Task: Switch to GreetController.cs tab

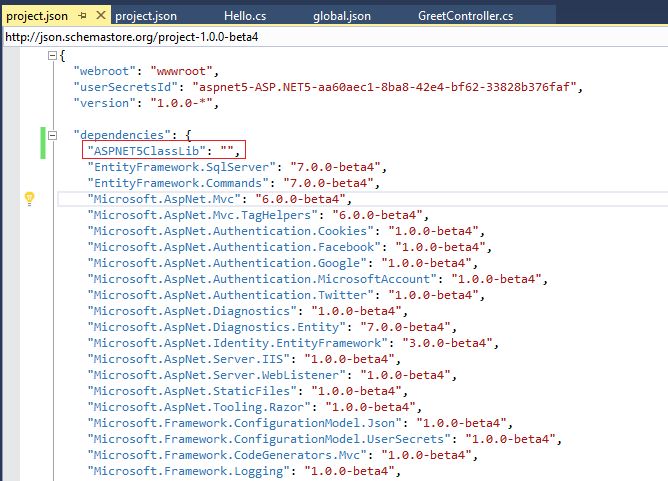Action: (465, 16)
